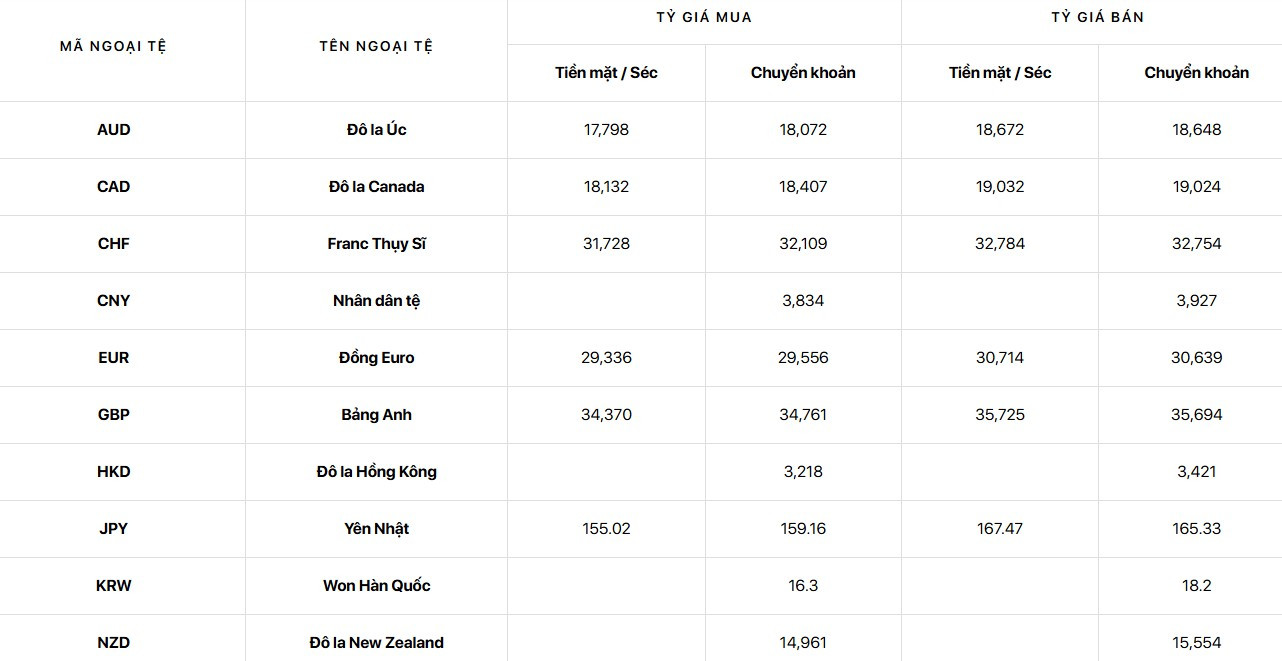Image resolution: width=1282 pixels, height=661 pixels.
Task: Click GBP transfer sell rate 35,694
Action: click(1196, 415)
